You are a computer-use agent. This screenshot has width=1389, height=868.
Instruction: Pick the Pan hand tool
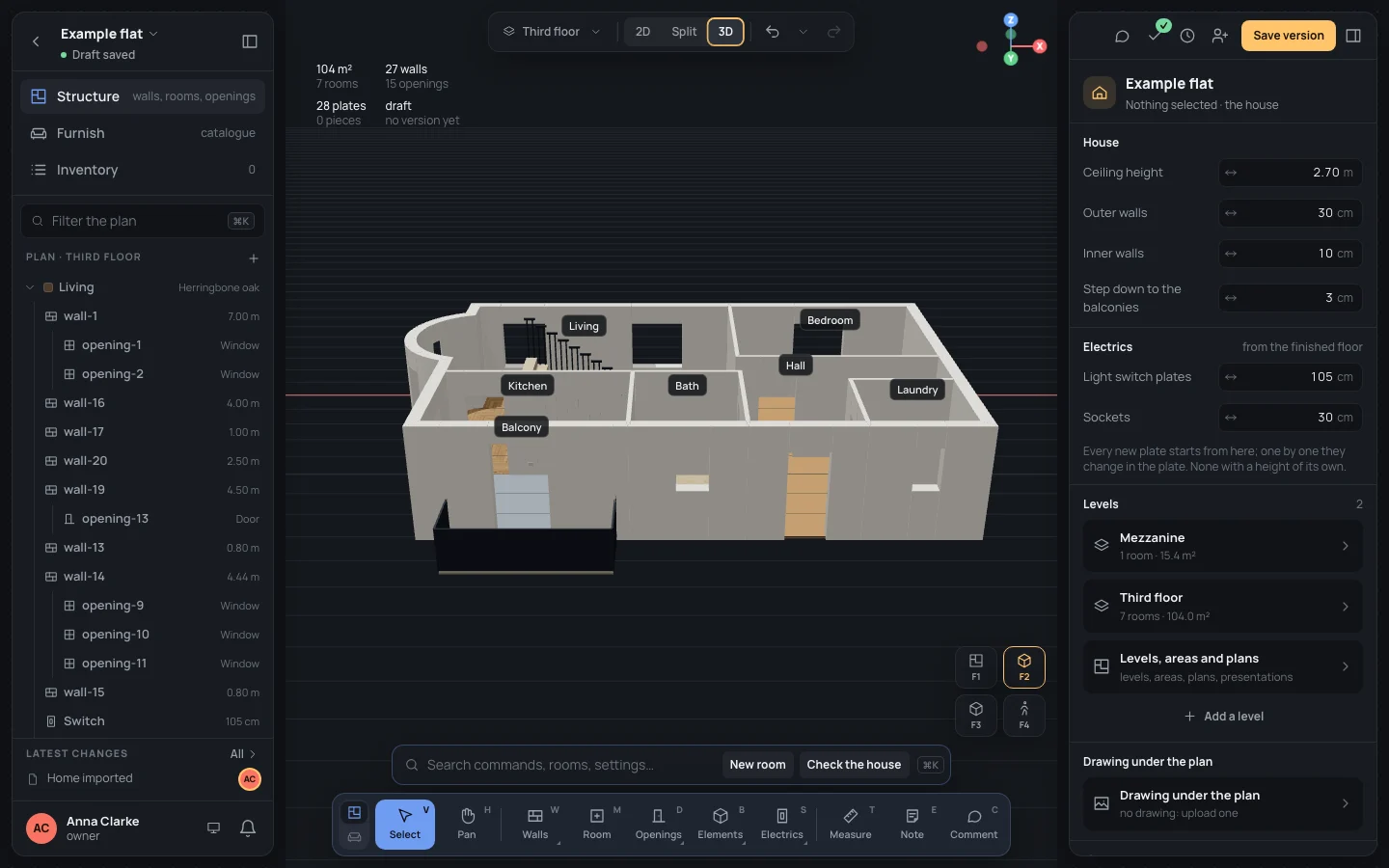467,825
